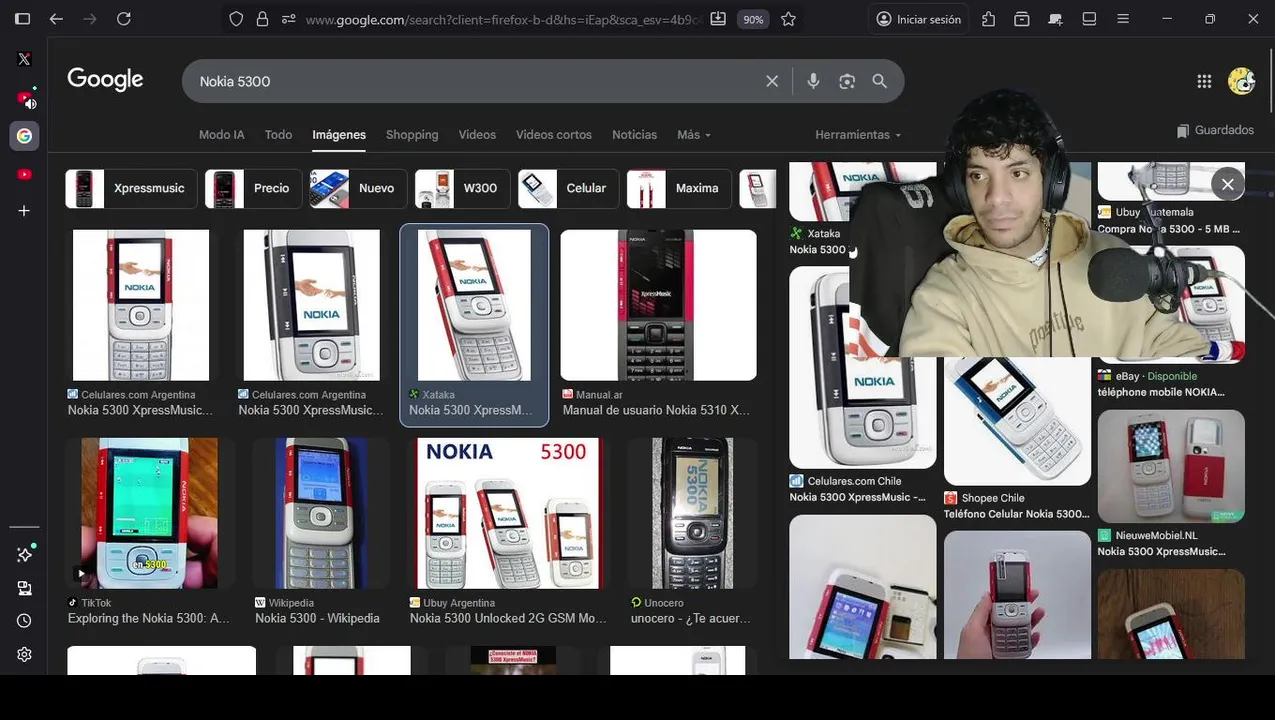Start voice search with microphone
Screen dimensions: 1275x720
pos(813,81)
